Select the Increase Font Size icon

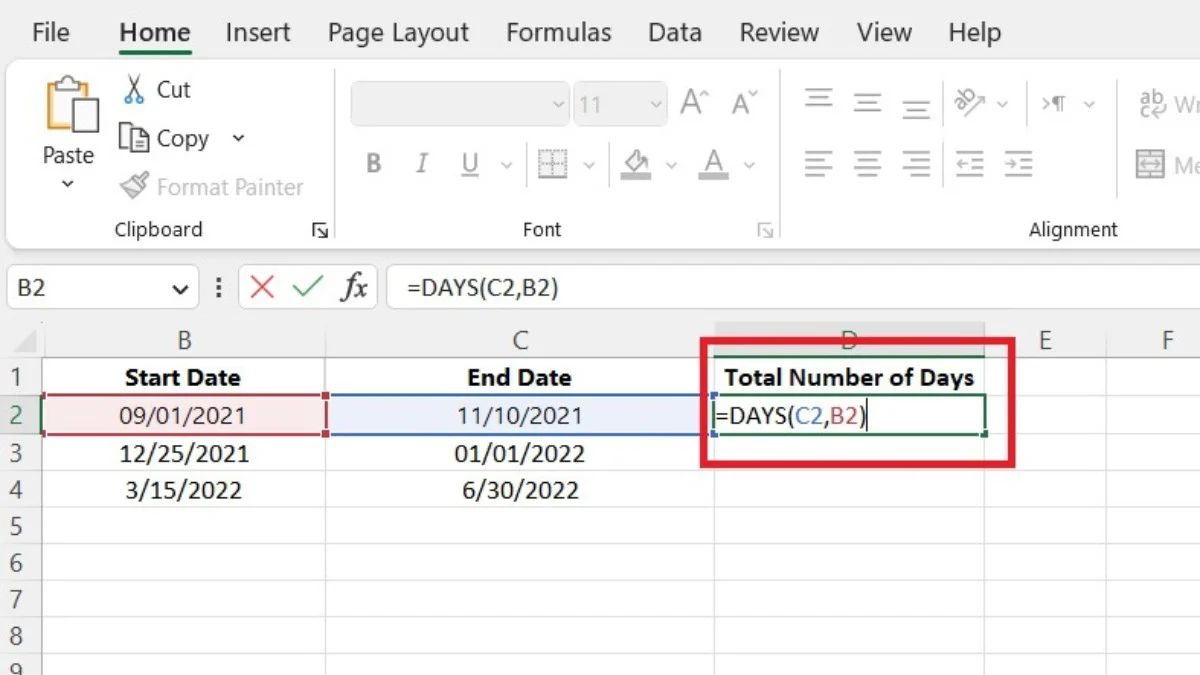(692, 101)
